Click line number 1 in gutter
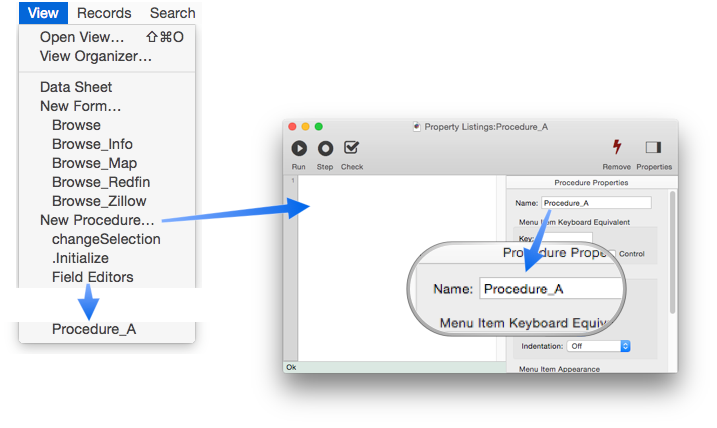The width and height of the screenshot is (717, 428). point(293,181)
